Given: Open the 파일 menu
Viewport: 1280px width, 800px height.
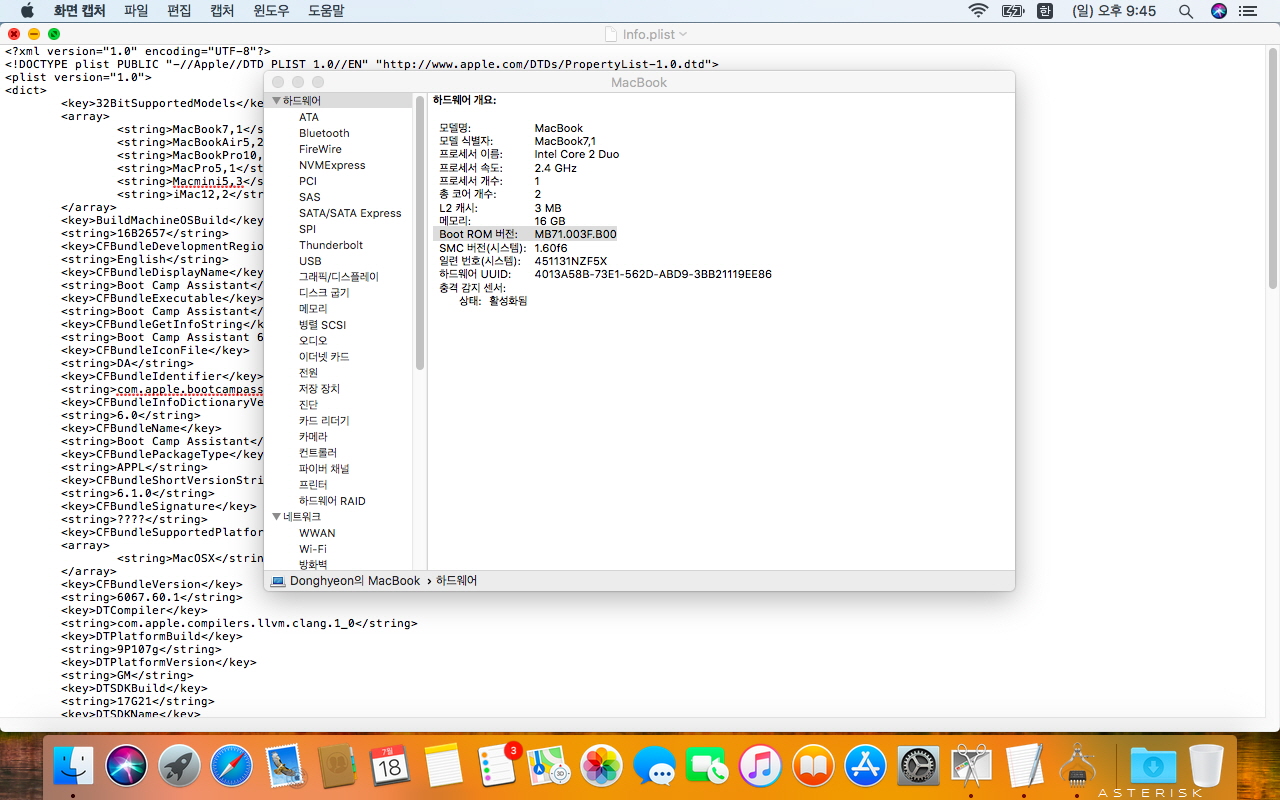Looking at the screenshot, I should [x=136, y=11].
